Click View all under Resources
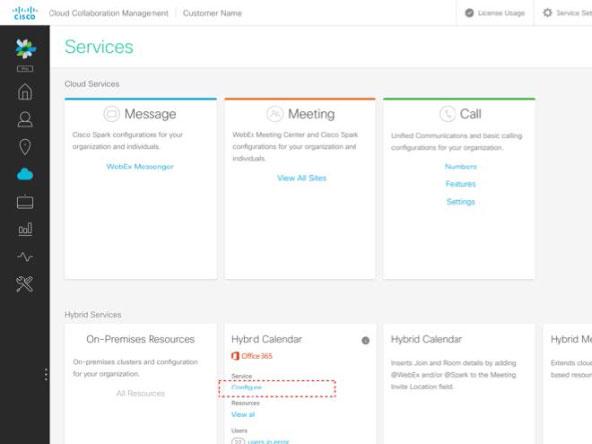Screen dimensions: 592x444 point(243,415)
